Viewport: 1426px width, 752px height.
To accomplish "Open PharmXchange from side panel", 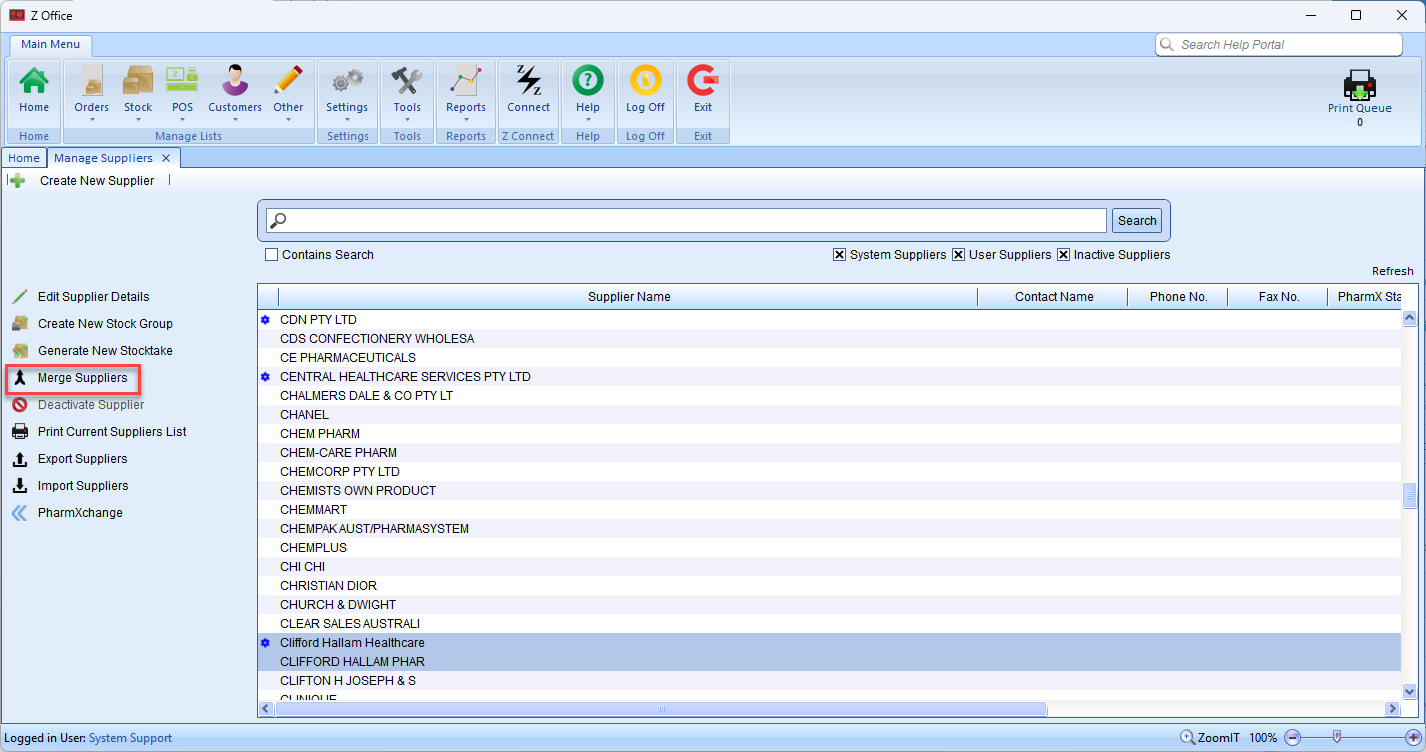I will pos(80,513).
